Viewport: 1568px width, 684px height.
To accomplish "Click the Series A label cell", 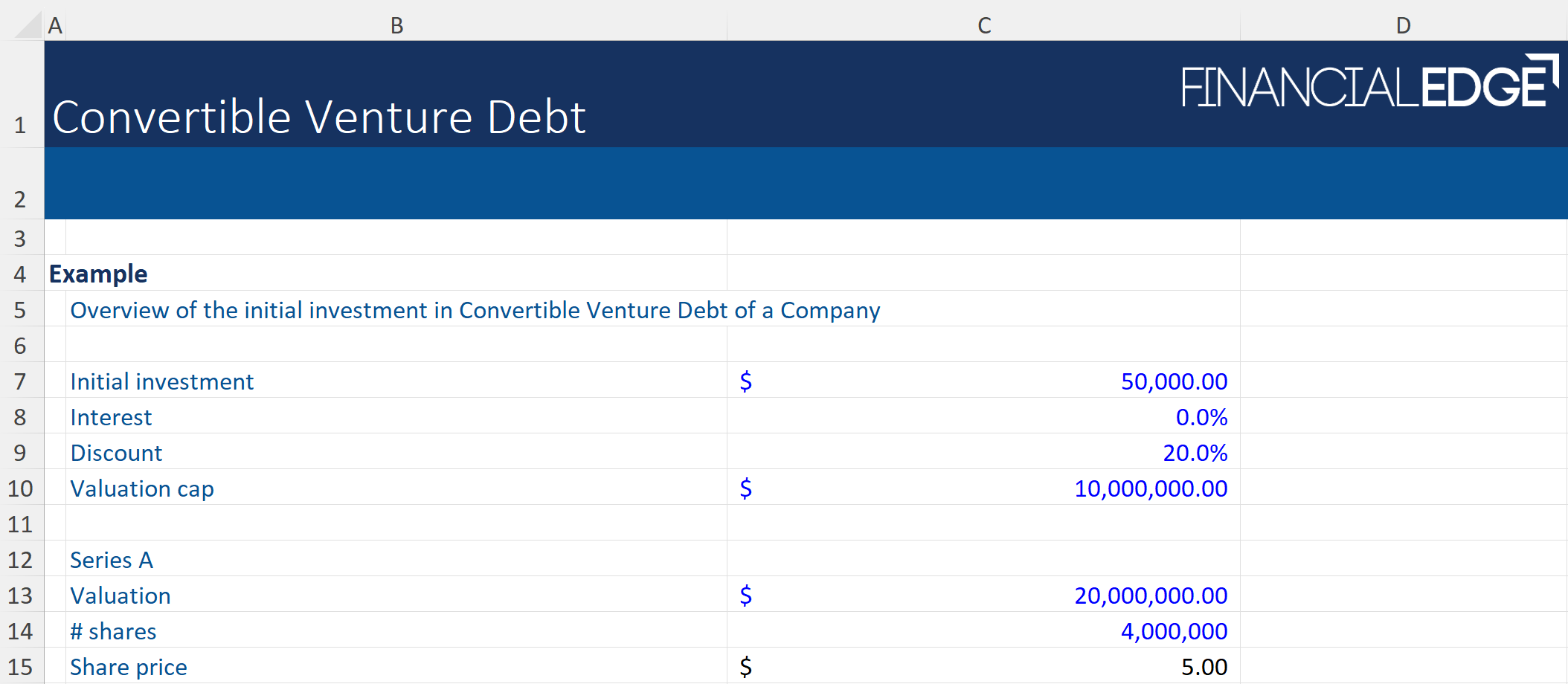I will 112,560.
